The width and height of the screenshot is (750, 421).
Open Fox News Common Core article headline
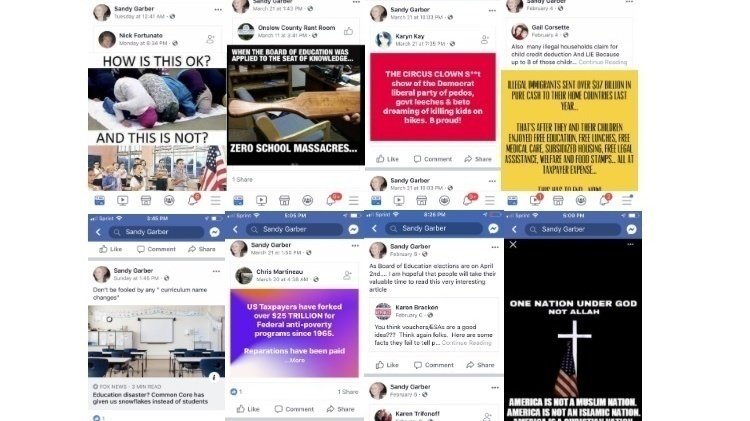click(150, 398)
